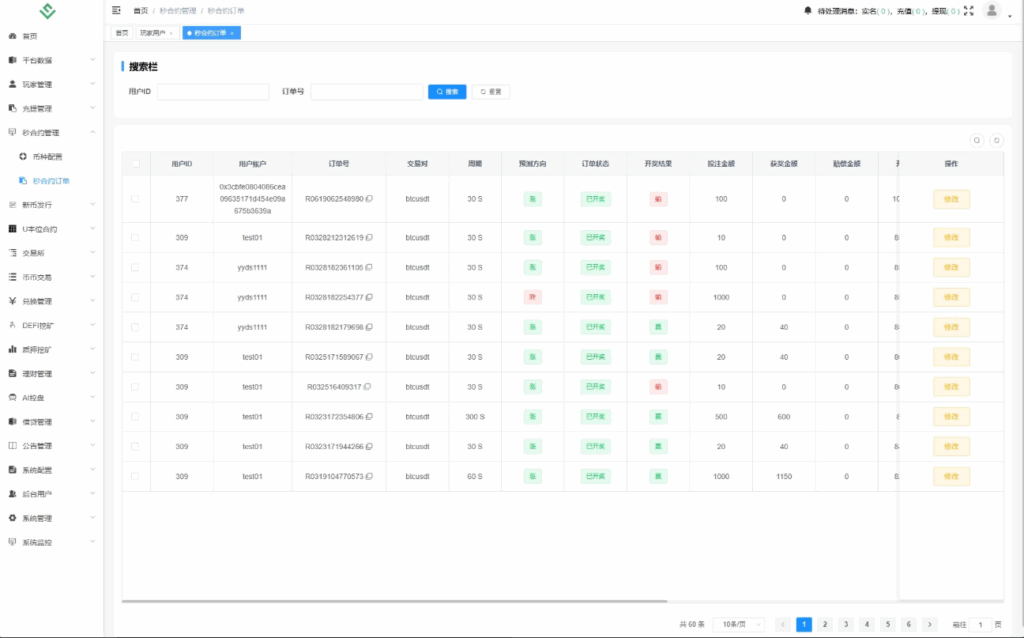Click 修改 for order R0619062548980

pyautogui.click(x=951, y=199)
